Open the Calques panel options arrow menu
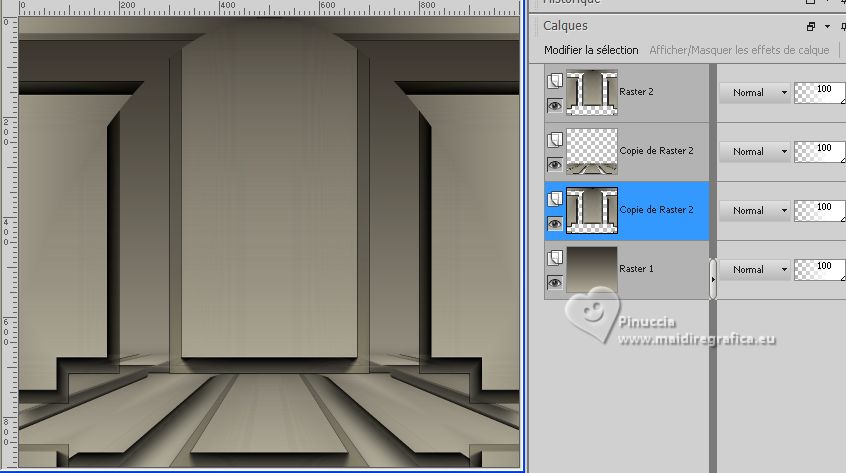The width and height of the screenshot is (846, 473). click(827, 26)
